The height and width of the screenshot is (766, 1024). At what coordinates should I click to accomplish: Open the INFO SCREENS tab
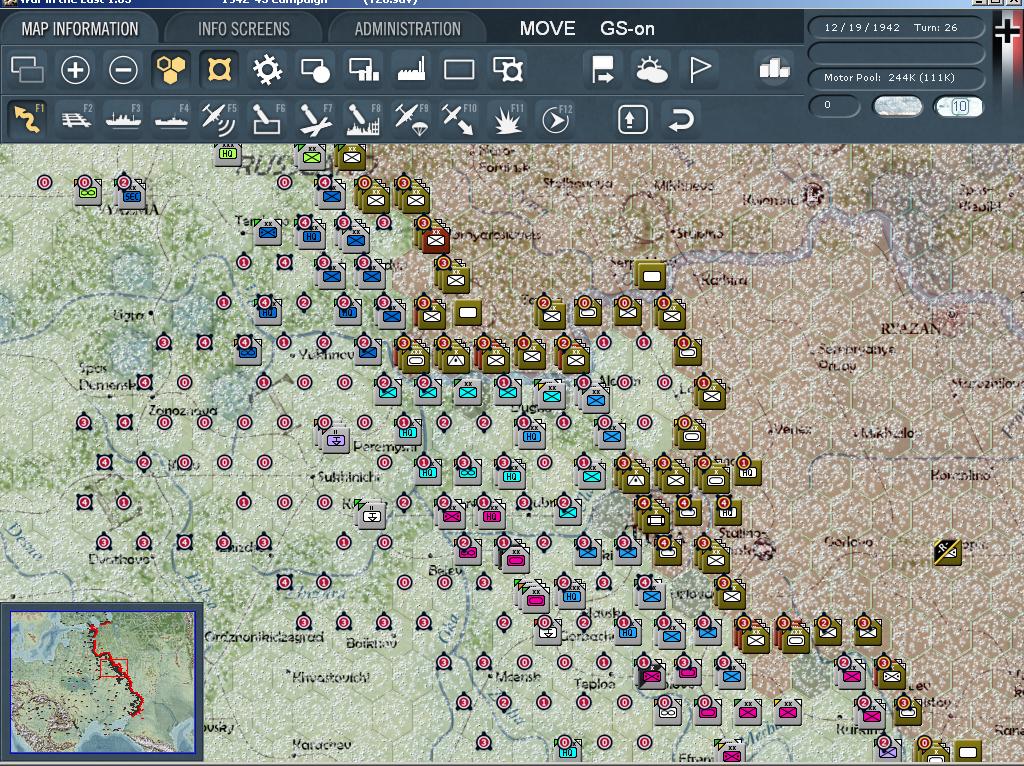point(244,29)
